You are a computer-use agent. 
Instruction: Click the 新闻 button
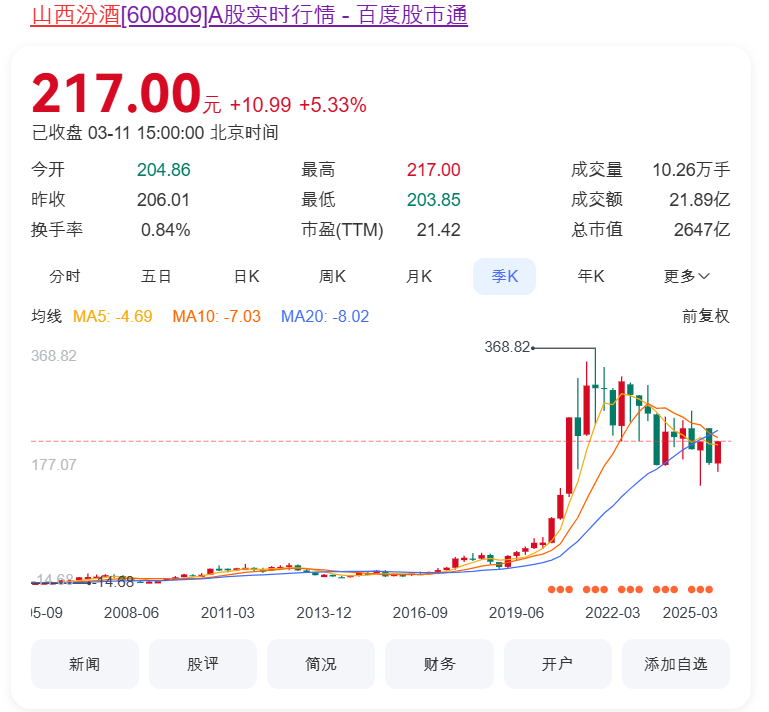tap(85, 664)
